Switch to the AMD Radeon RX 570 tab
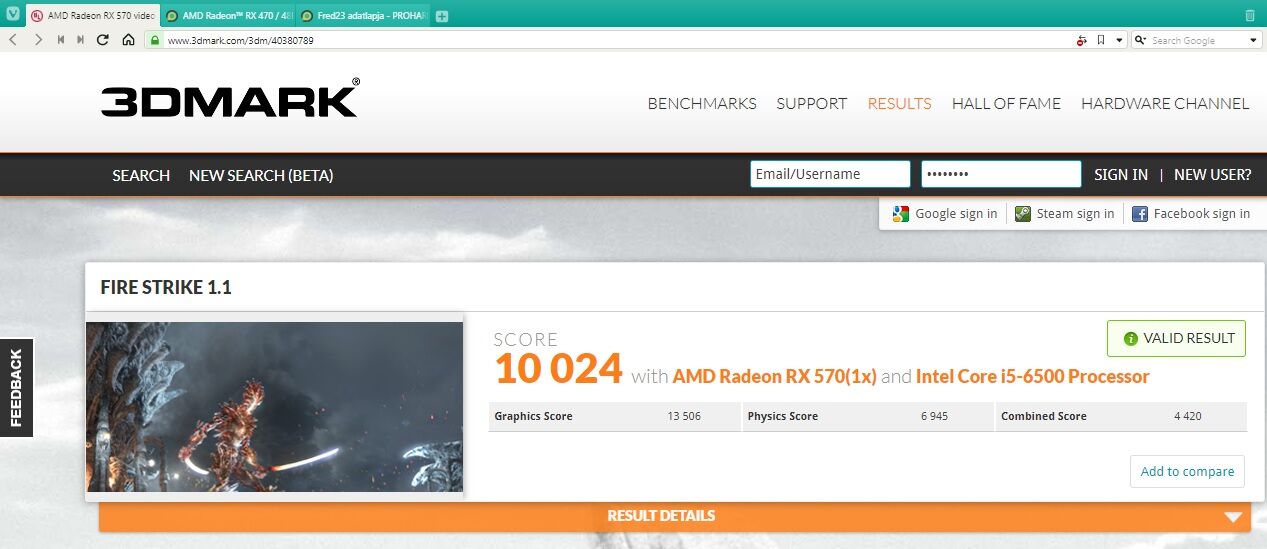This screenshot has height=549, width=1267. (91, 16)
